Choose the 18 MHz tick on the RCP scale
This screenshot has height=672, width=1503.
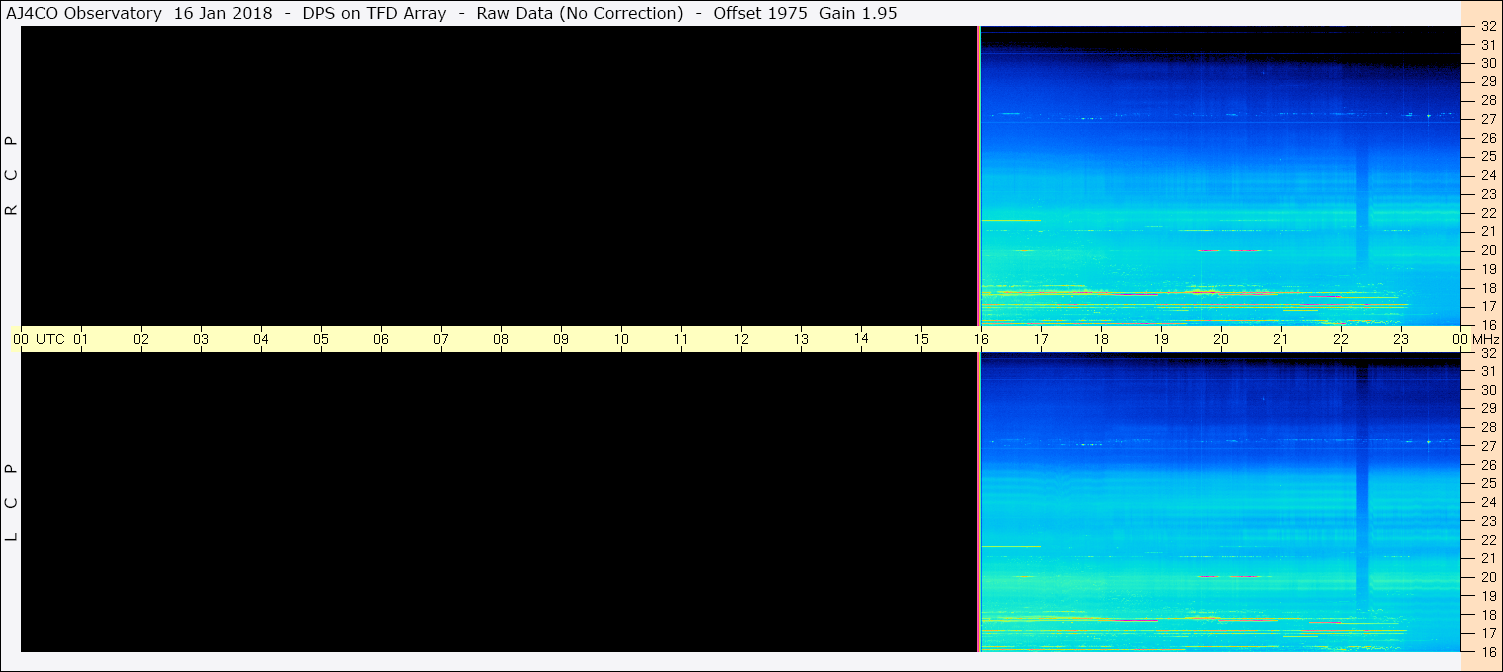(x=1488, y=288)
